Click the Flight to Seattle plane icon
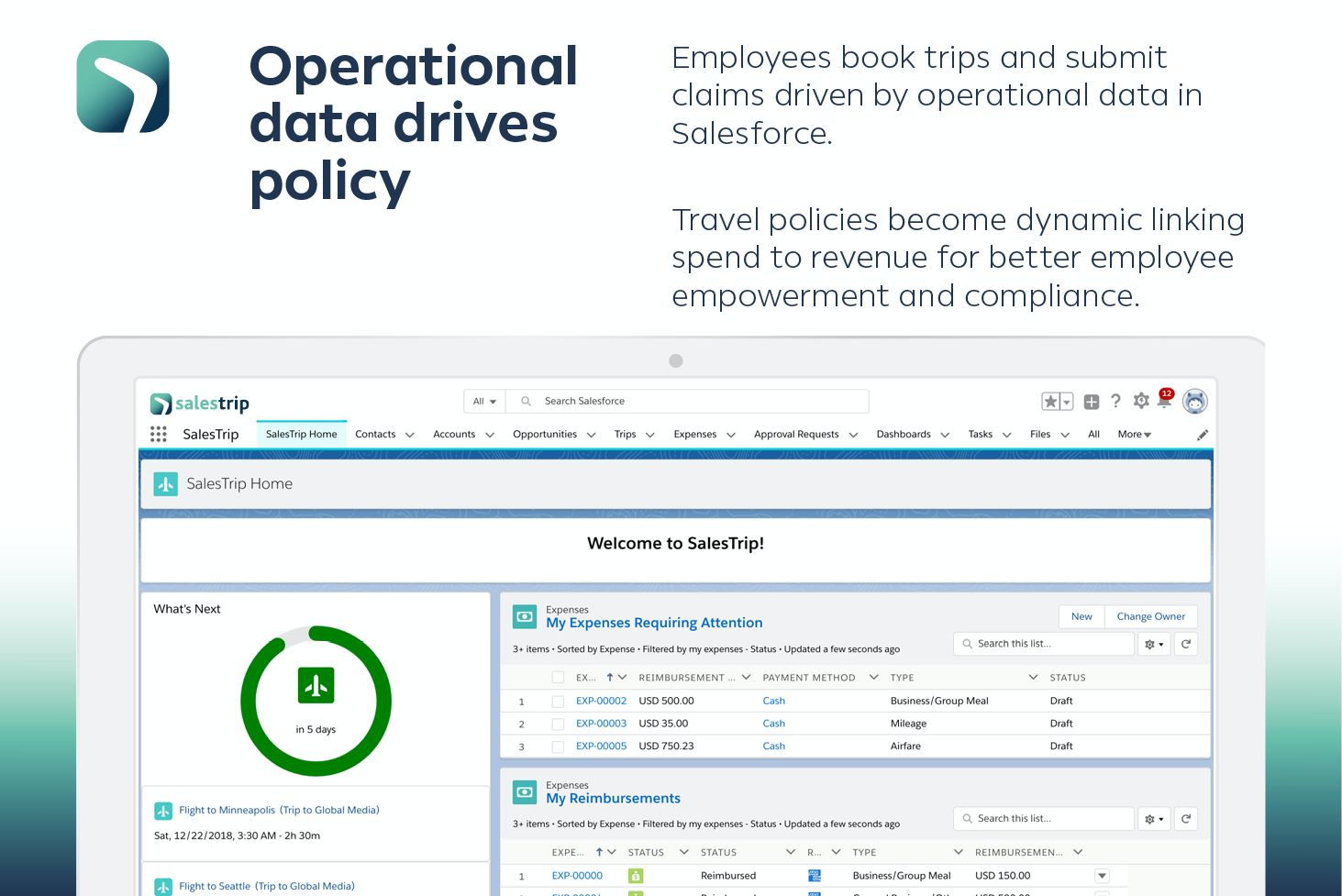 [163, 887]
